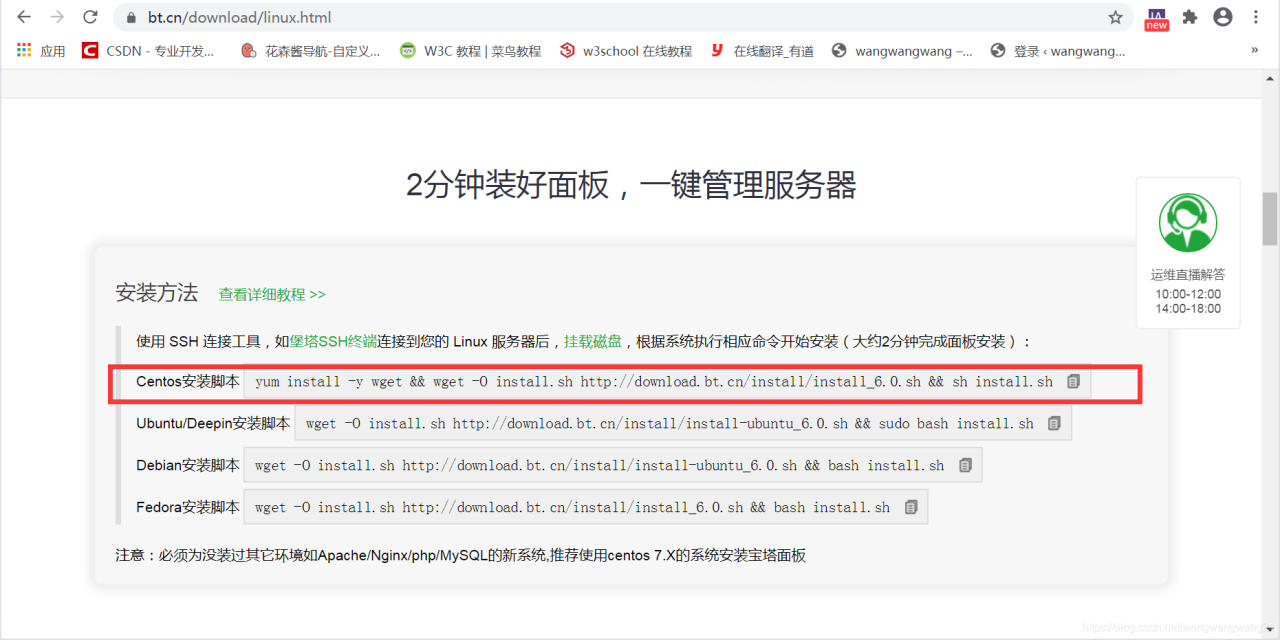Image resolution: width=1280 pixels, height=640 pixels.
Task: Open the w3school 在线教程 bookmark
Action: click(x=626, y=51)
